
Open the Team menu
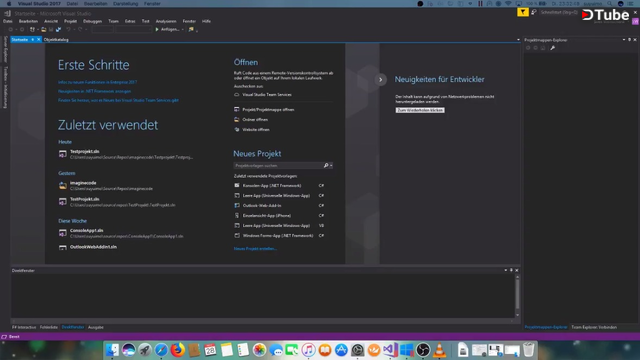click(x=113, y=21)
